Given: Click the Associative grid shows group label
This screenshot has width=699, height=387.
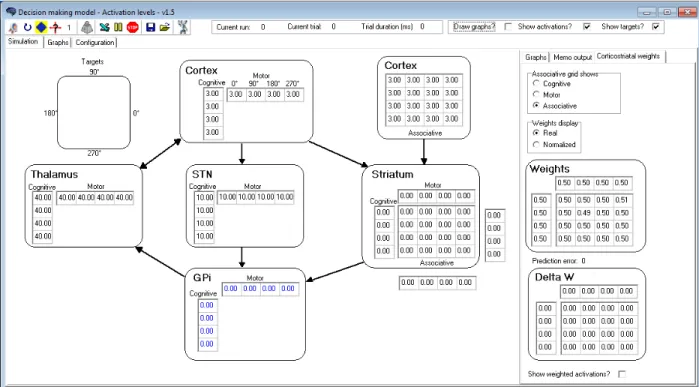Looking at the screenshot, I should (565, 74).
